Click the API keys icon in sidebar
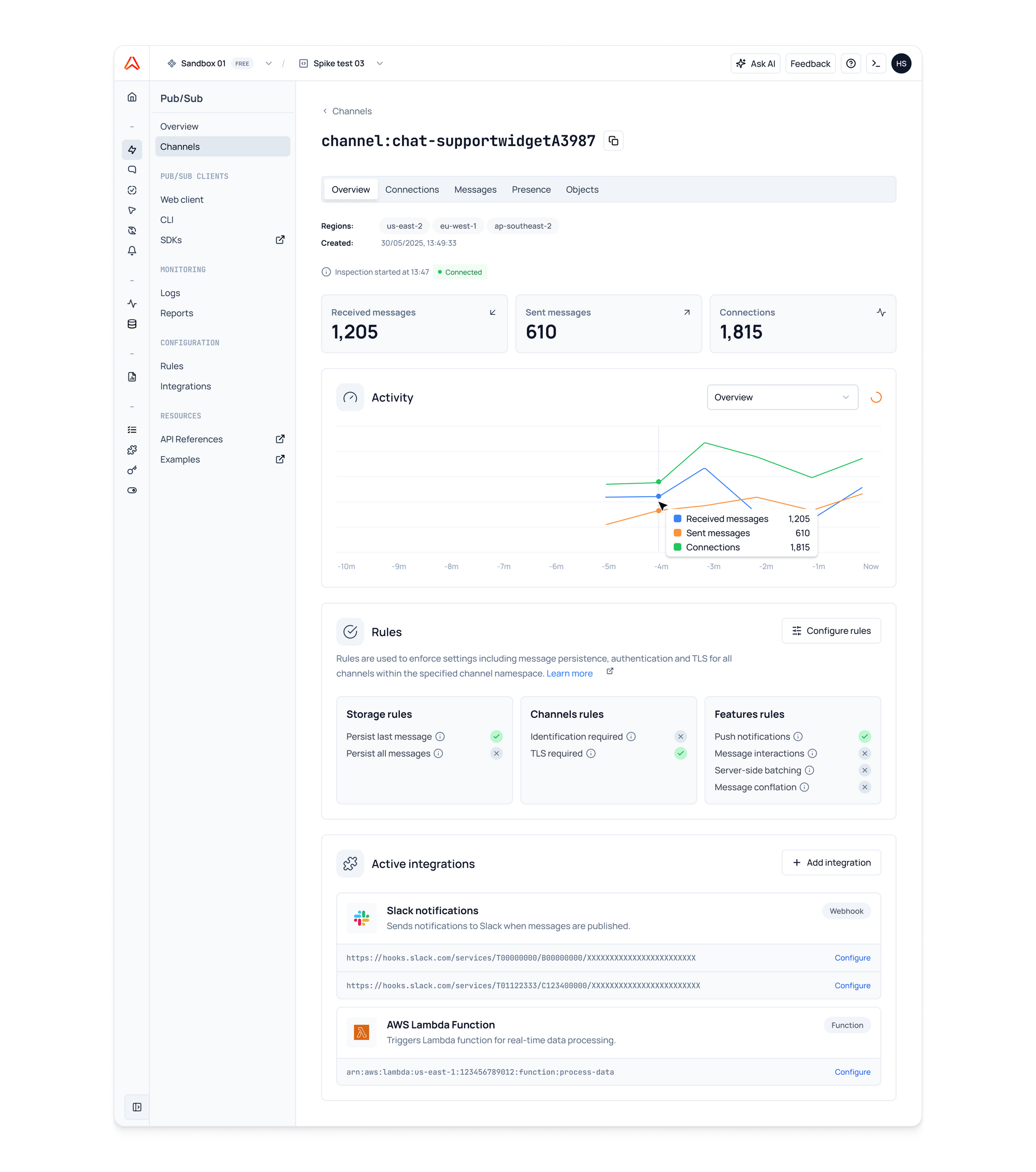 (132, 470)
